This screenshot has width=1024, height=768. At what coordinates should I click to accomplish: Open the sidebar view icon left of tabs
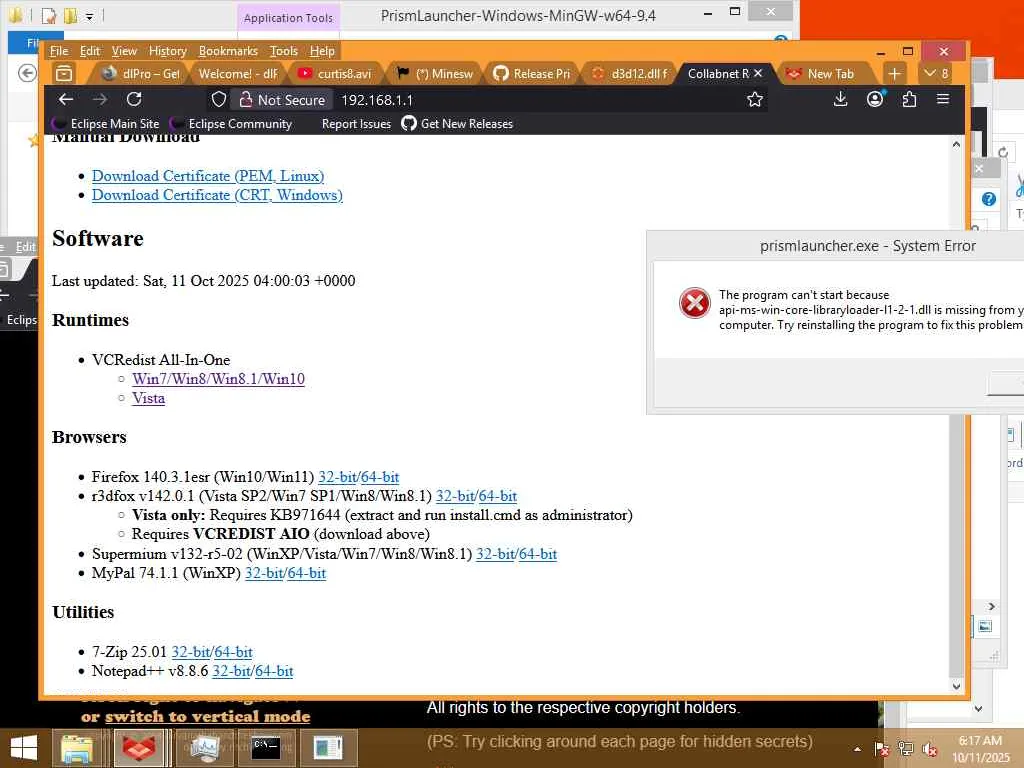[64, 74]
